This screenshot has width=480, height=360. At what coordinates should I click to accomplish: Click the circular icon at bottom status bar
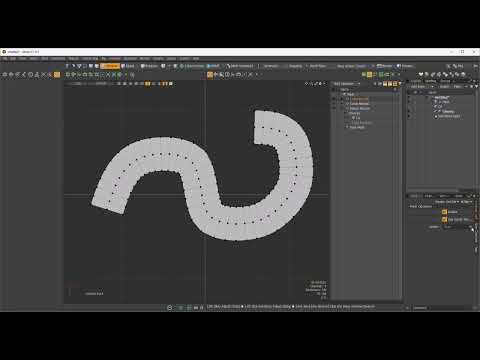(169, 307)
